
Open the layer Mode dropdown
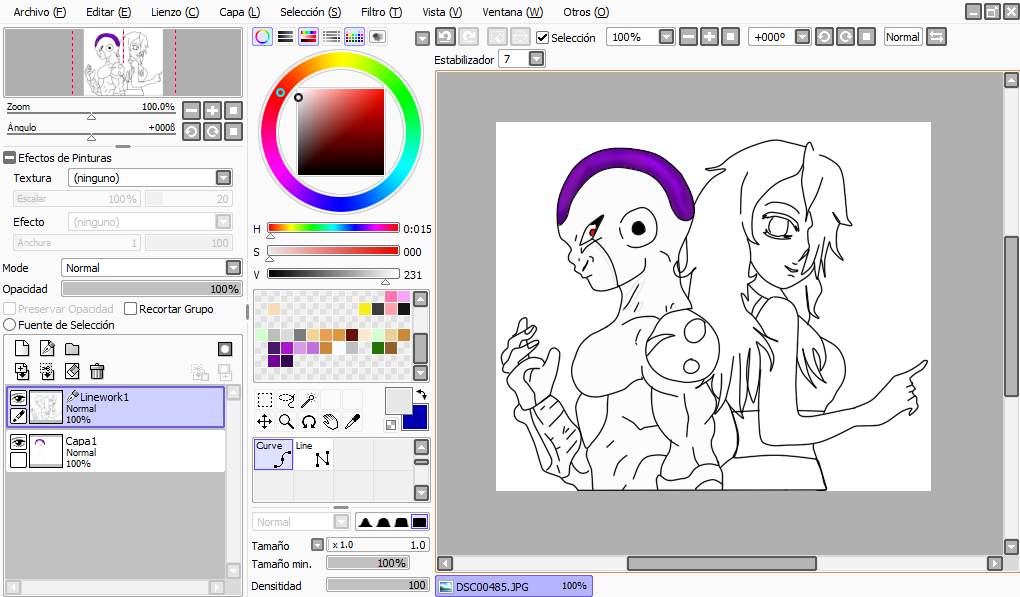click(234, 268)
